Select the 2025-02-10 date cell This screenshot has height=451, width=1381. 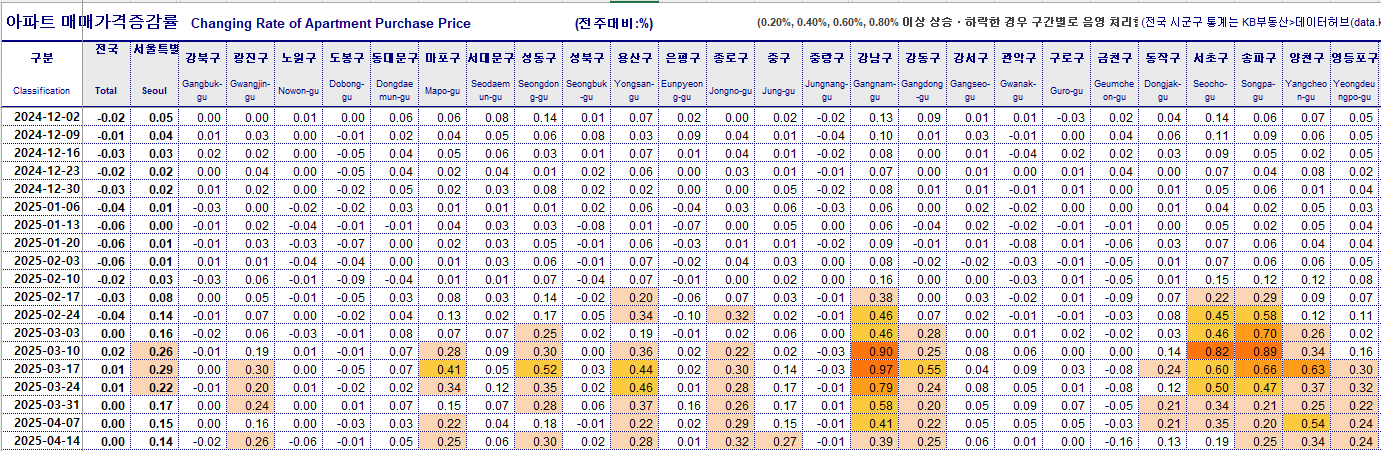(x=42, y=279)
